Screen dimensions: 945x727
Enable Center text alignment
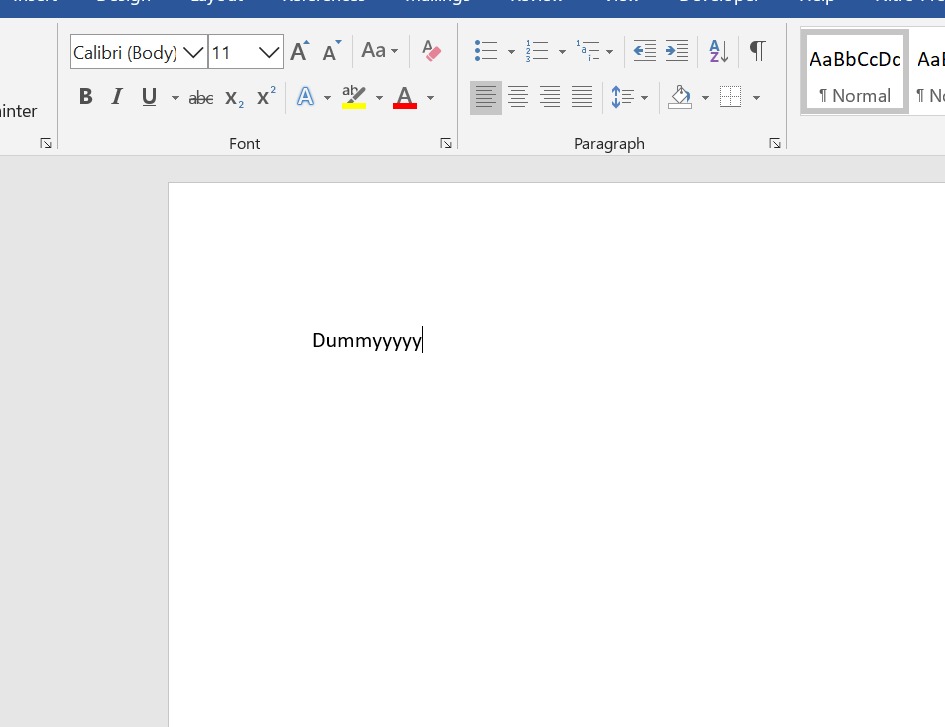(x=518, y=97)
